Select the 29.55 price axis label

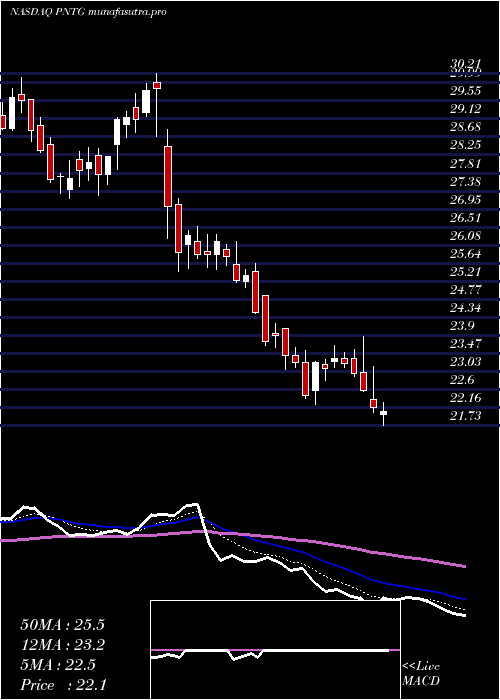click(x=465, y=91)
